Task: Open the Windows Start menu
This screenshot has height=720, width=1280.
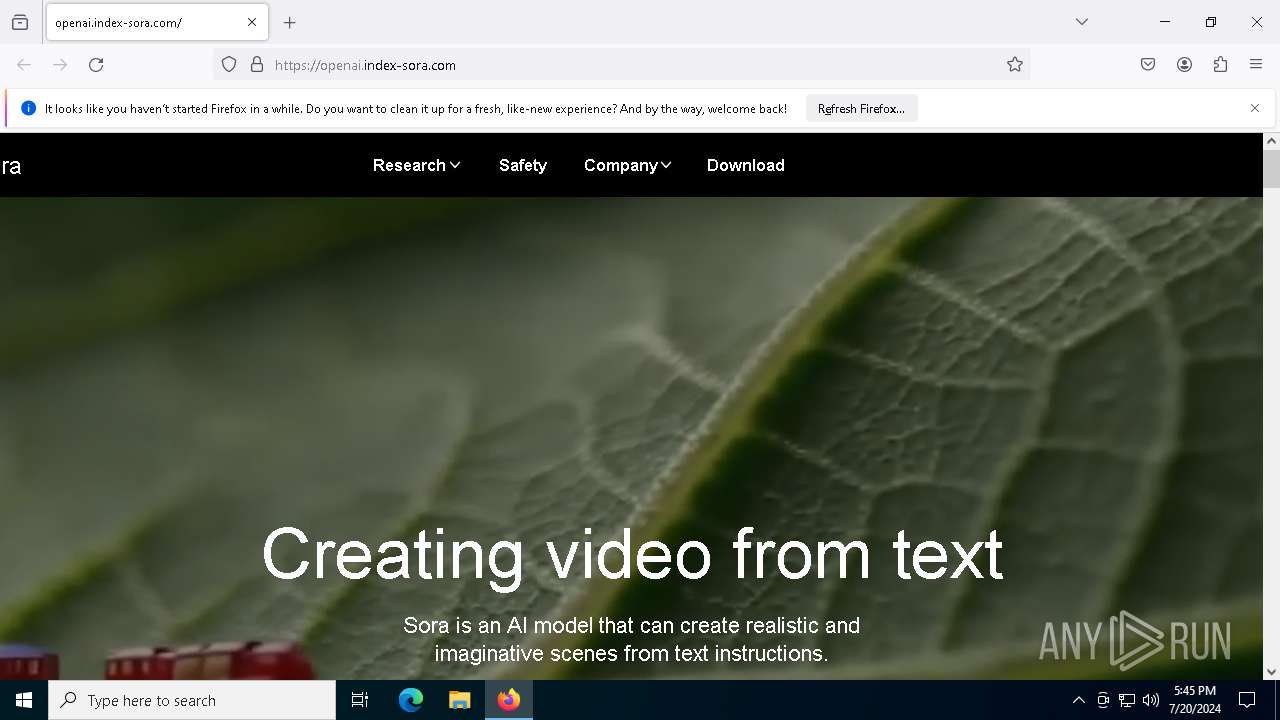Action: [x=24, y=700]
